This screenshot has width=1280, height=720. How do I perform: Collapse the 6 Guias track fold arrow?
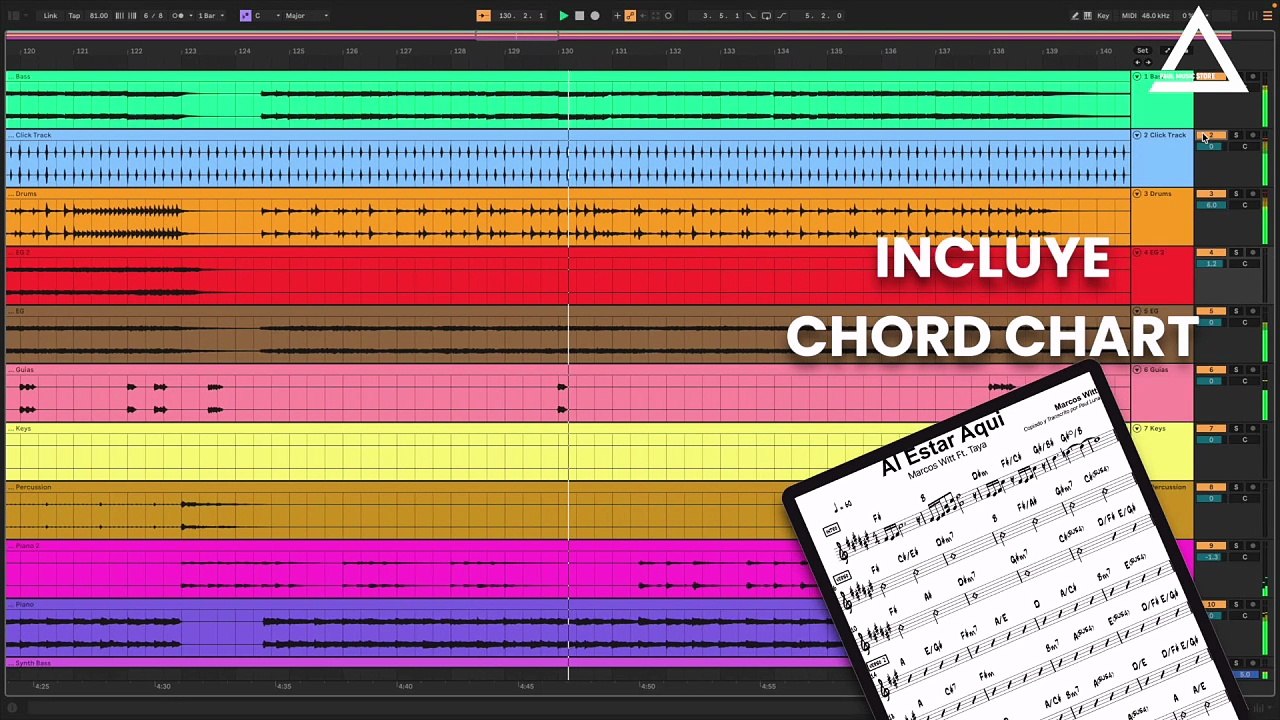tap(1137, 370)
